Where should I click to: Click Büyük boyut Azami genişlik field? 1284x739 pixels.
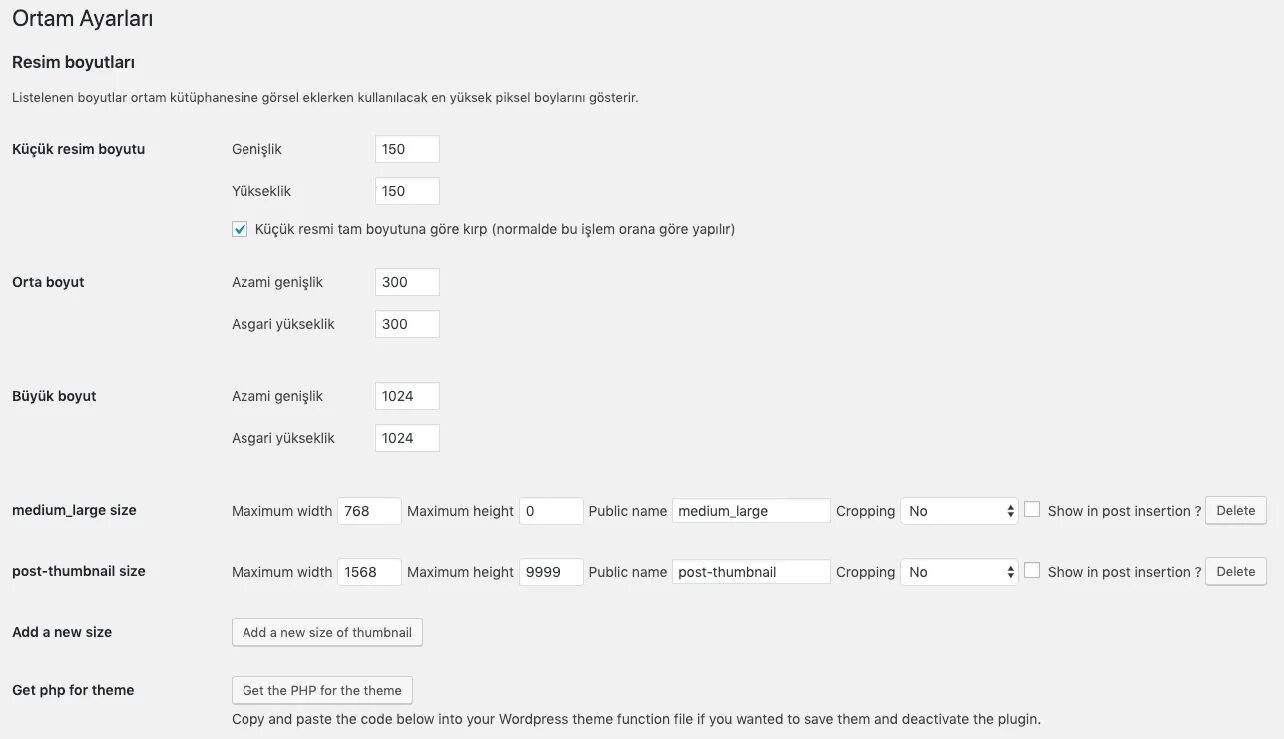tap(407, 396)
